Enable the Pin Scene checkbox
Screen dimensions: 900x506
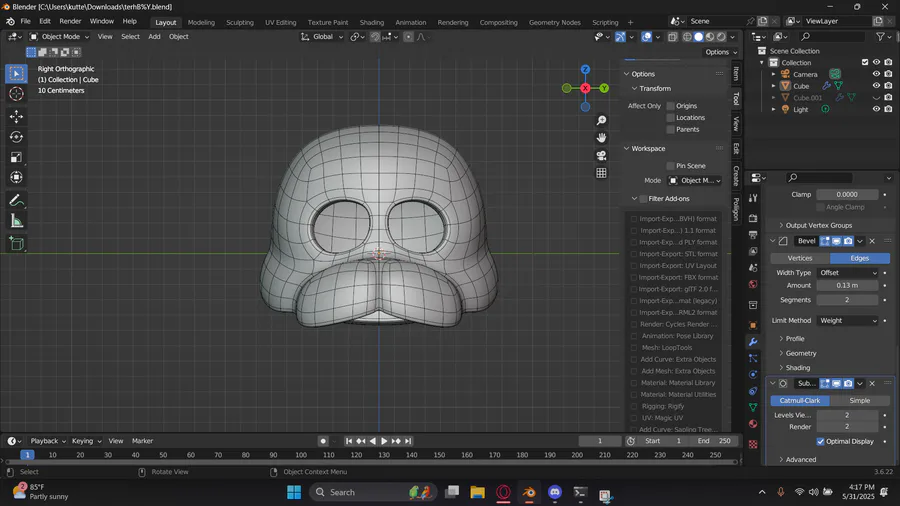coord(670,166)
